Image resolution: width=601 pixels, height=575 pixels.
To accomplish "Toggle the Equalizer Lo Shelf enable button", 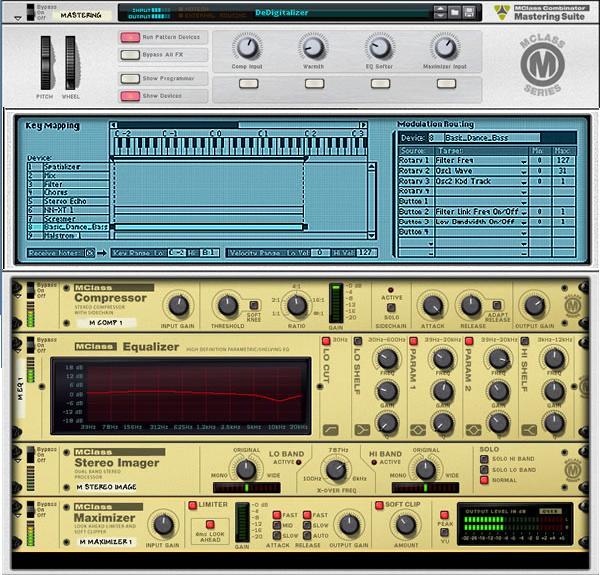I will (357, 341).
